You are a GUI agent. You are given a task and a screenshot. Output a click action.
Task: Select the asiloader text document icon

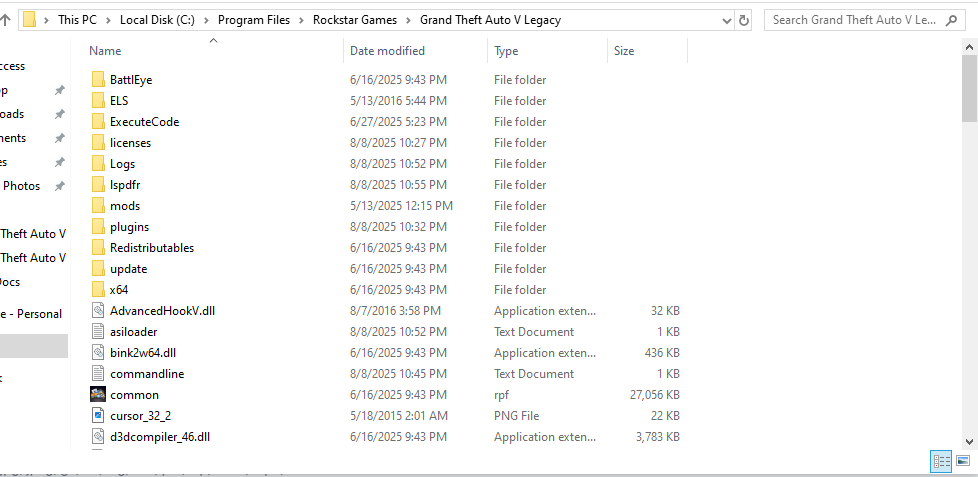[98, 332]
